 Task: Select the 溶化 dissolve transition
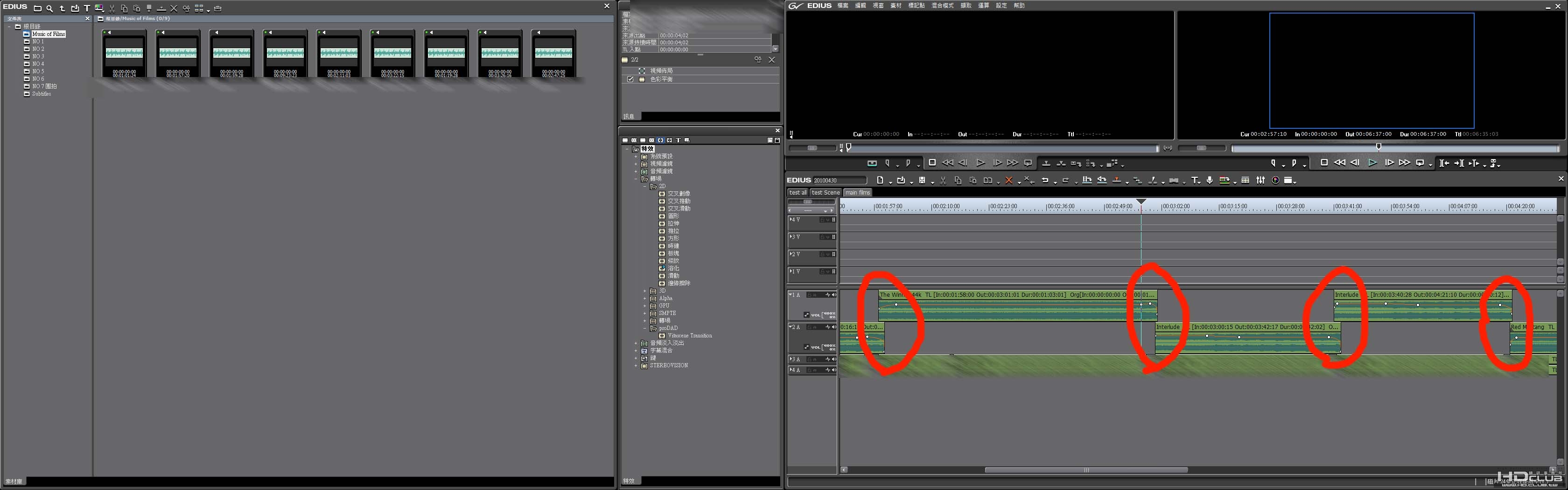pyautogui.click(x=673, y=268)
